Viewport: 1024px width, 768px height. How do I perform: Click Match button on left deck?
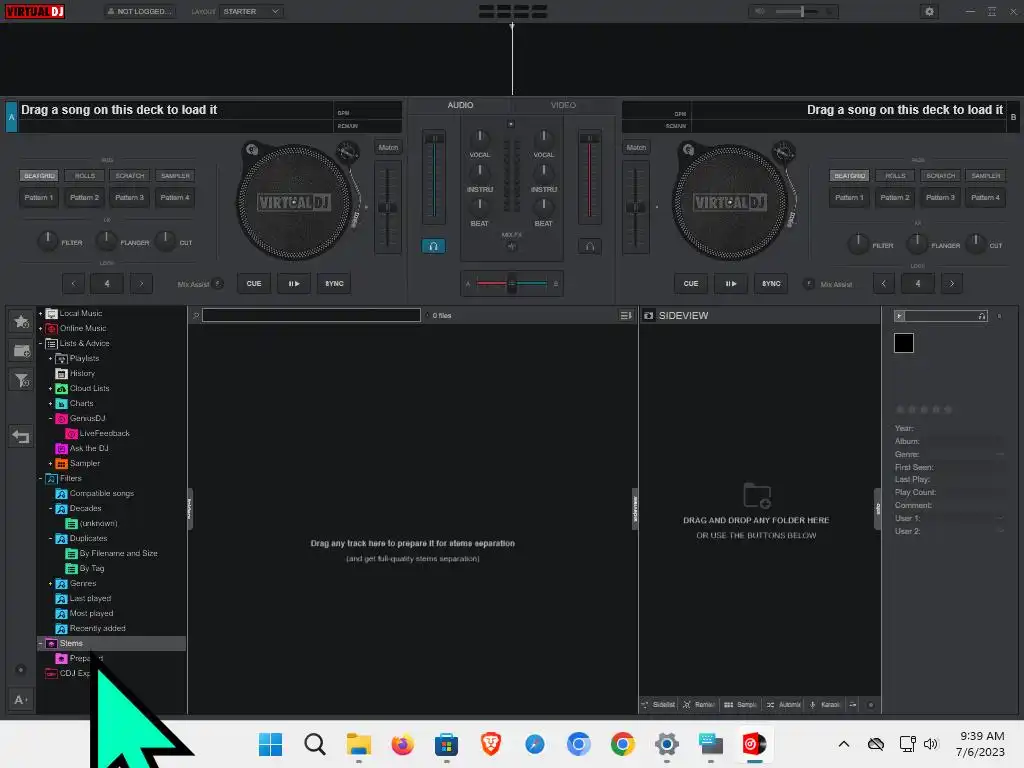click(x=388, y=148)
